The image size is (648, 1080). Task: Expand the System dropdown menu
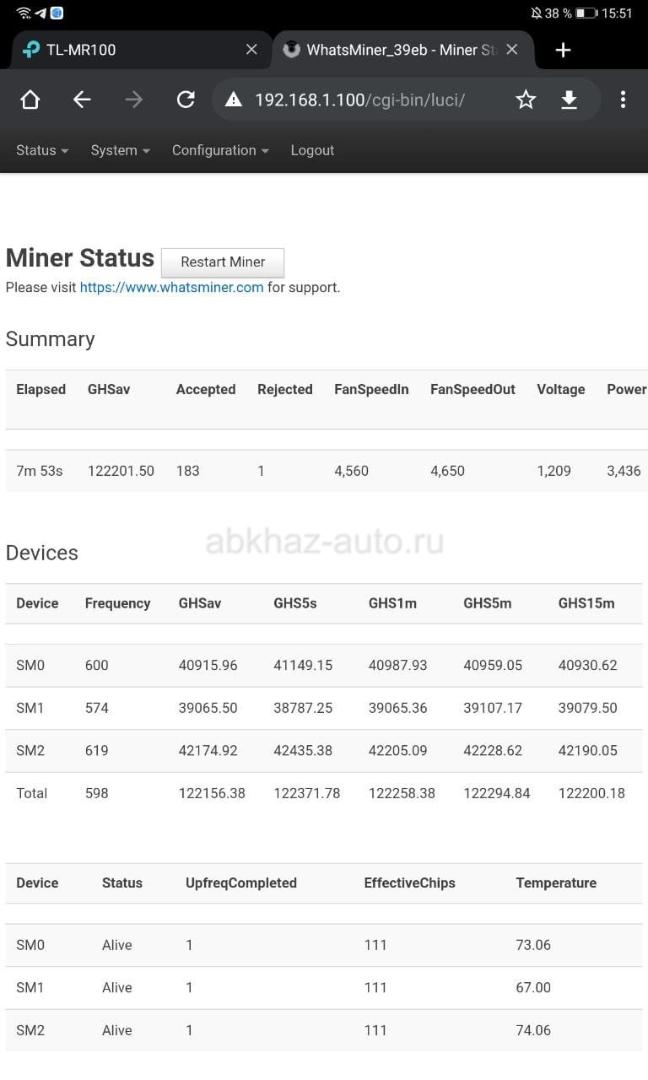click(x=120, y=150)
